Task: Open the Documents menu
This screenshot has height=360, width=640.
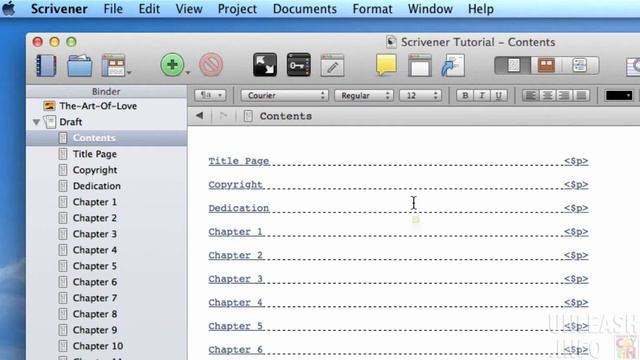Action: [305, 9]
